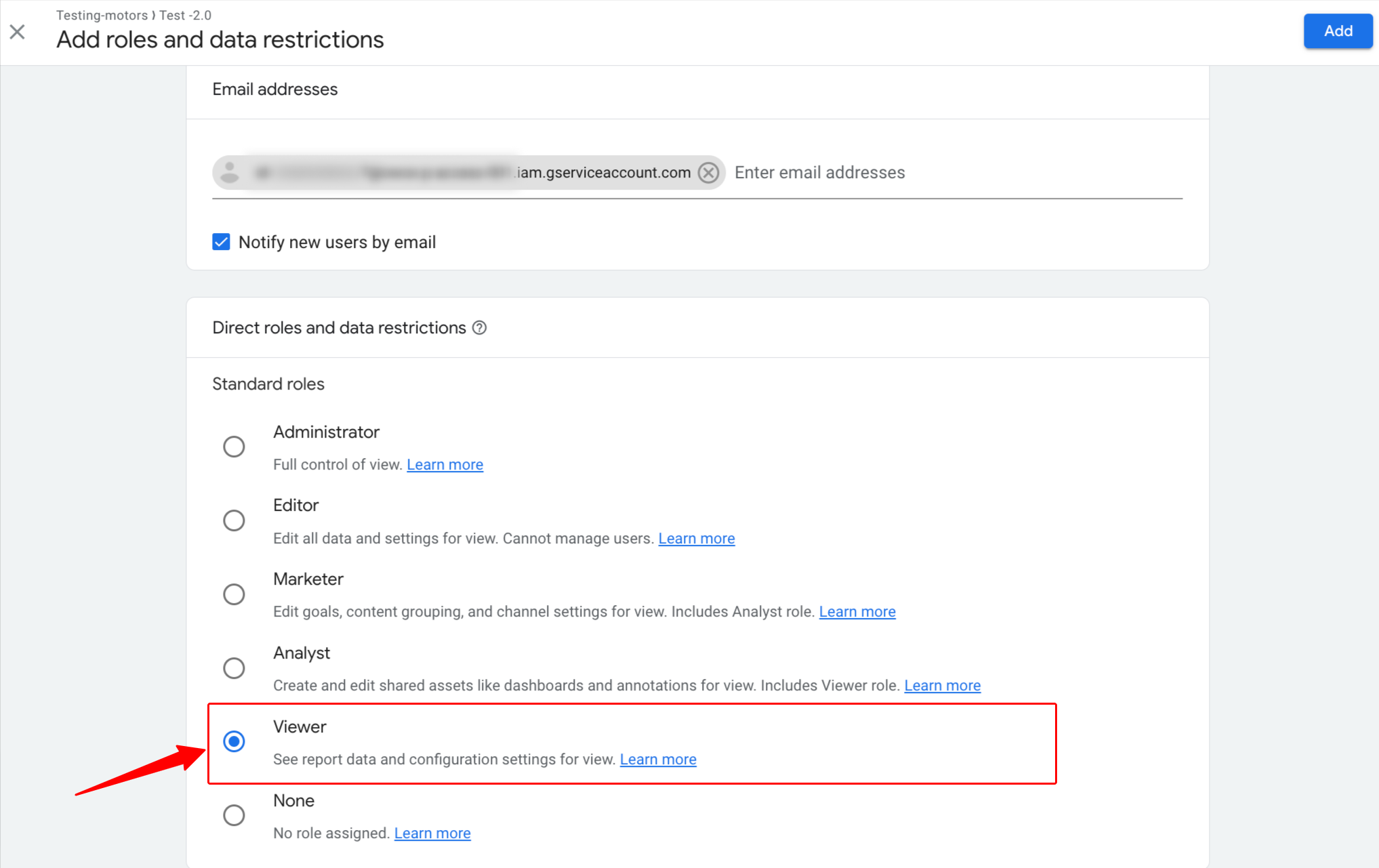Screen dimensions: 1379x868
Task: Pick the Analyst role radio button
Action: click(x=234, y=668)
